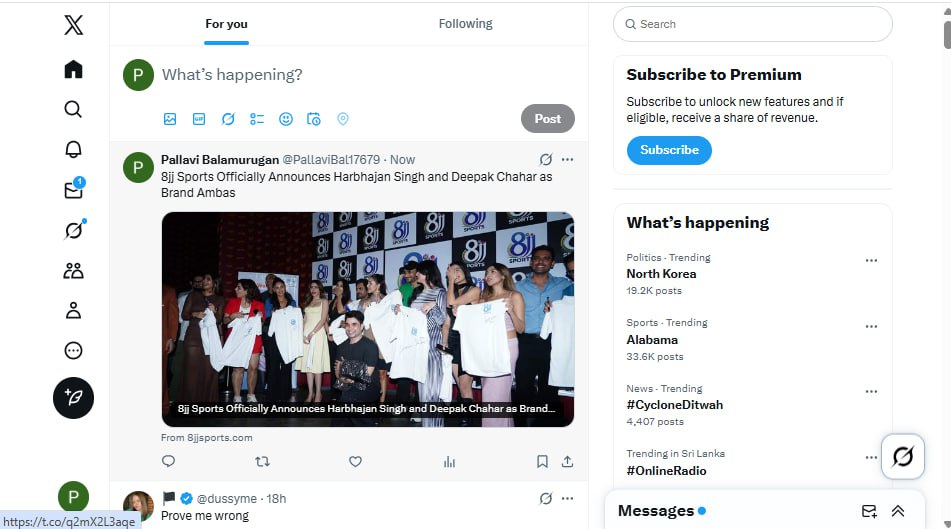Add a GIF to the post
Viewport: 951px width, 529px height.
click(199, 119)
